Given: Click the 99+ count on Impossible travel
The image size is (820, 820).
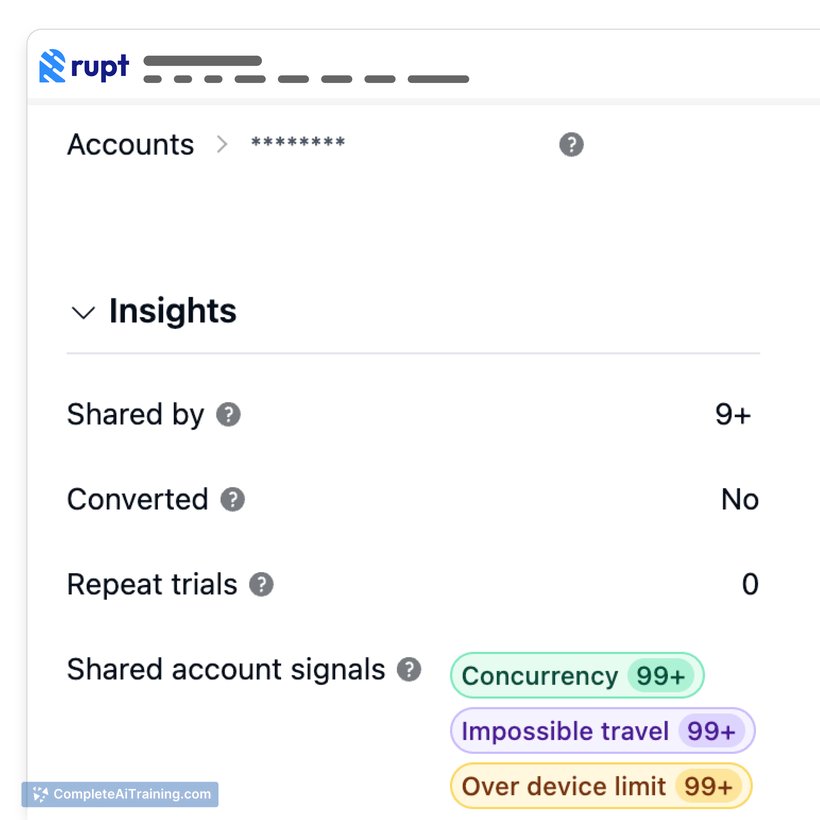Looking at the screenshot, I should 711,732.
